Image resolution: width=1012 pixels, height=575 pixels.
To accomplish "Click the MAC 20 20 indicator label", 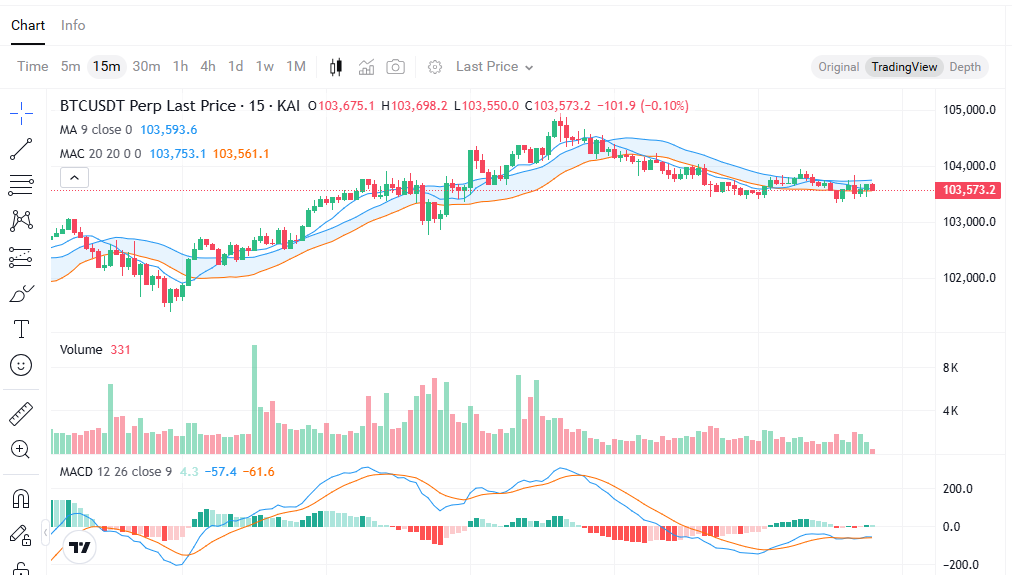I will 100,154.
